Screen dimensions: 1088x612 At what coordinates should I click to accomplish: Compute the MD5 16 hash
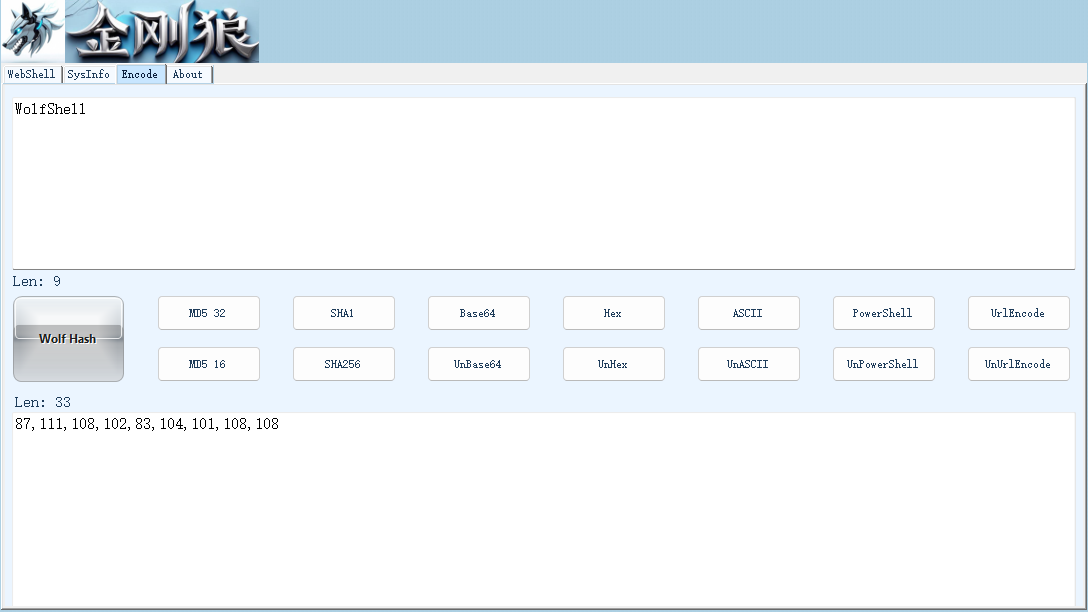(x=209, y=364)
